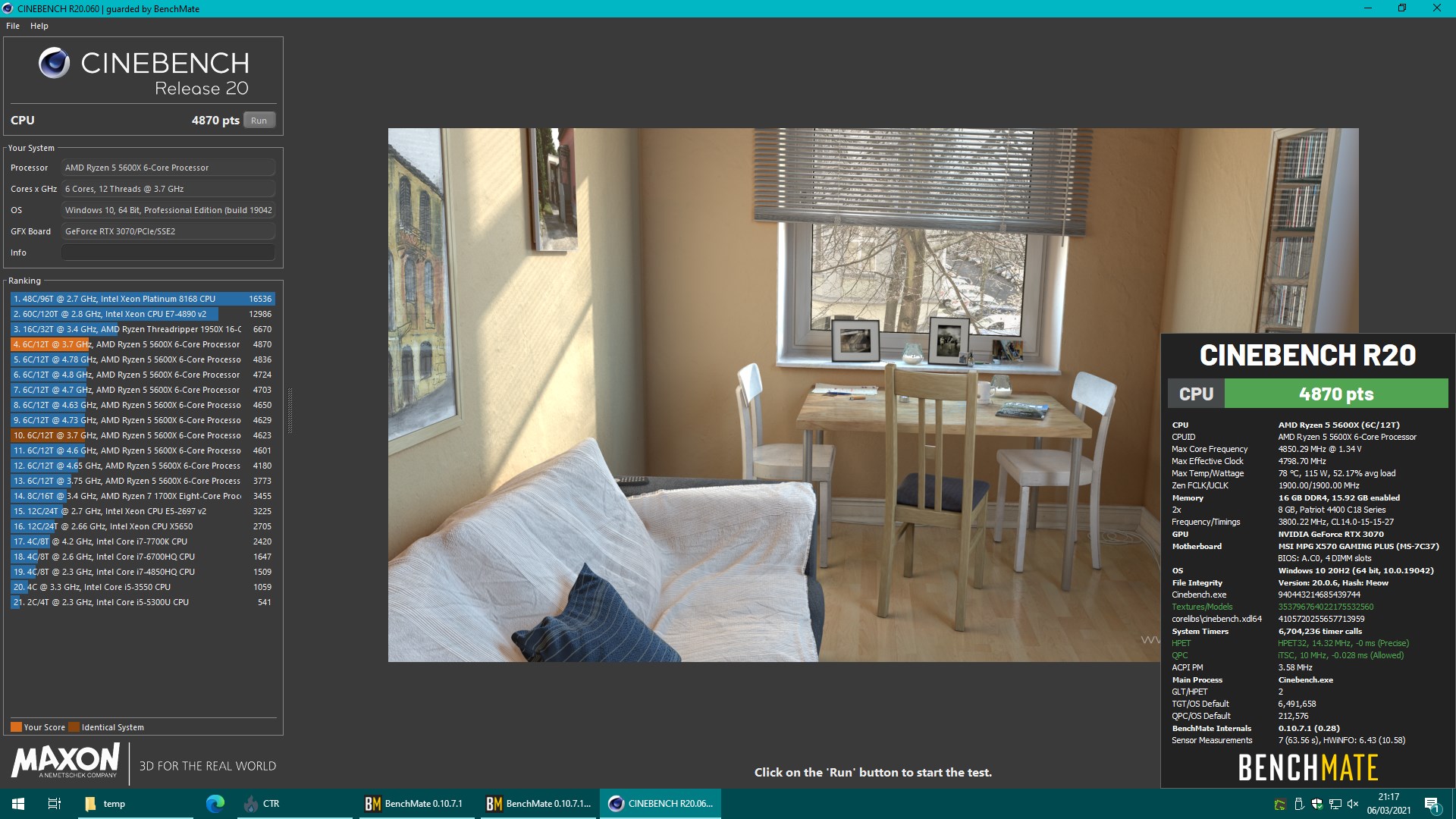Select ranking row 3 Threadripper 1950X

143,329
